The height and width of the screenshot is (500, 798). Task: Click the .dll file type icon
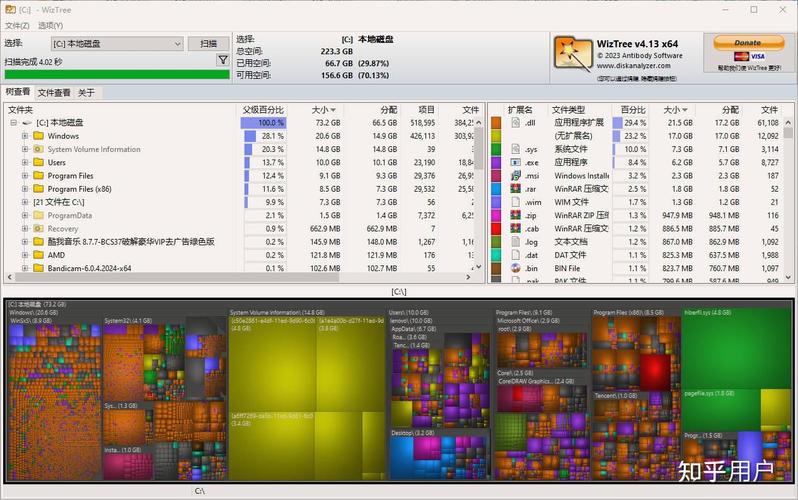[x=516, y=123]
